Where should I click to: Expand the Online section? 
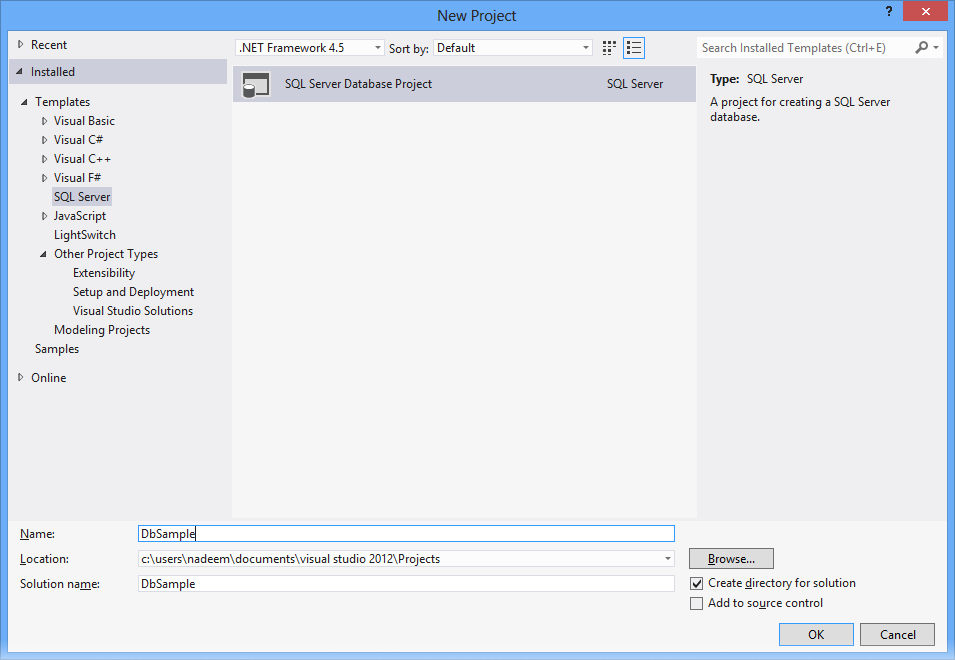click(21, 377)
